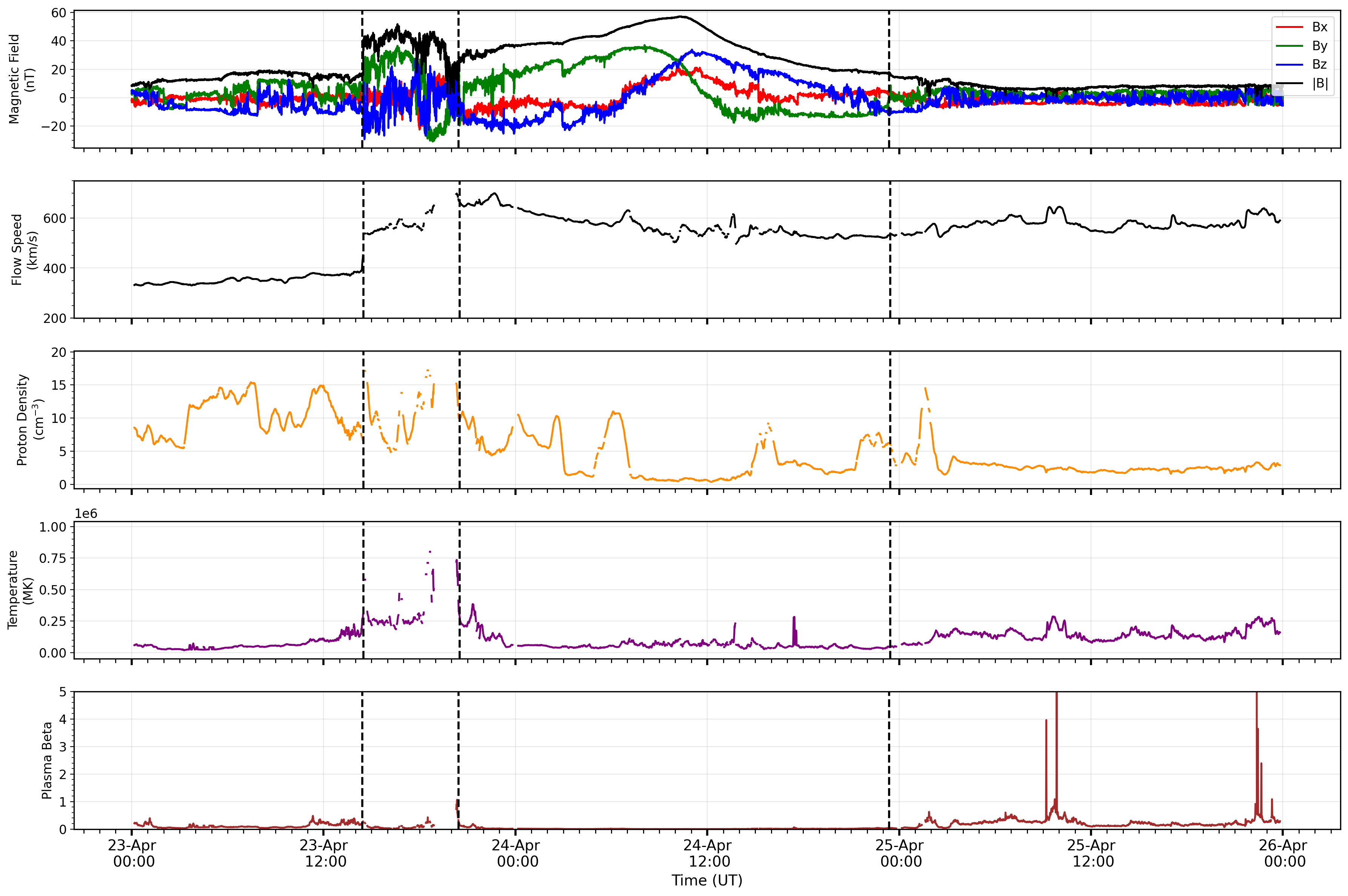Image resolution: width=1348 pixels, height=896 pixels.
Task: Click the 24-Apr 12:00 tick label
Action: click(708, 853)
